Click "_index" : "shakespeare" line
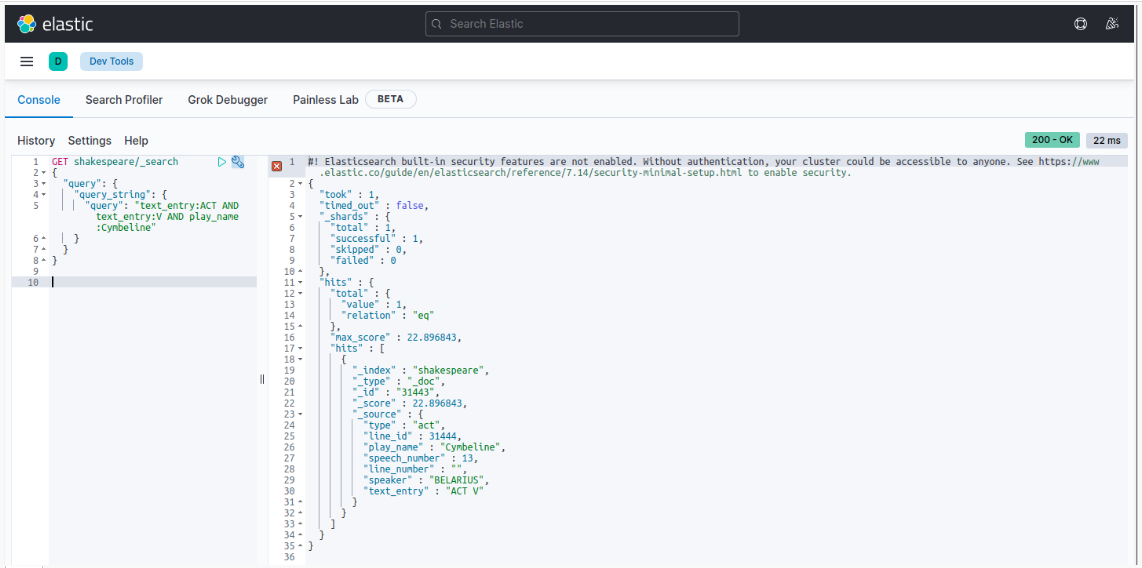The image size is (1142, 568). 420,371
